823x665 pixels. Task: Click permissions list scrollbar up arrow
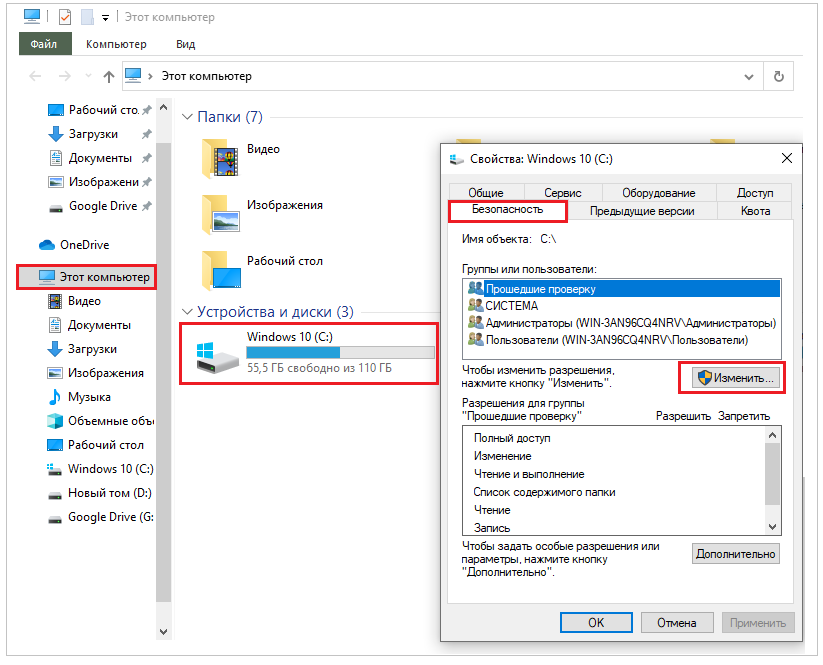click(x=772, y=435)
